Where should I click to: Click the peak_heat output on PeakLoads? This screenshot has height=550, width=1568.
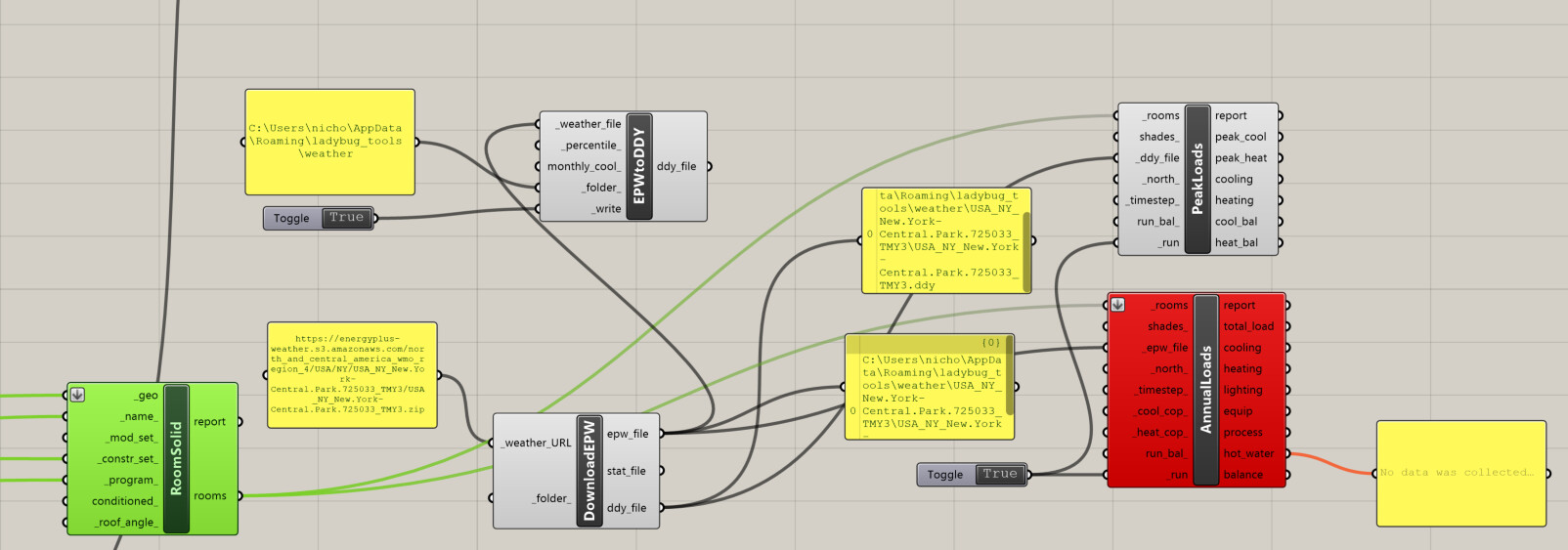coord(1241,158)
